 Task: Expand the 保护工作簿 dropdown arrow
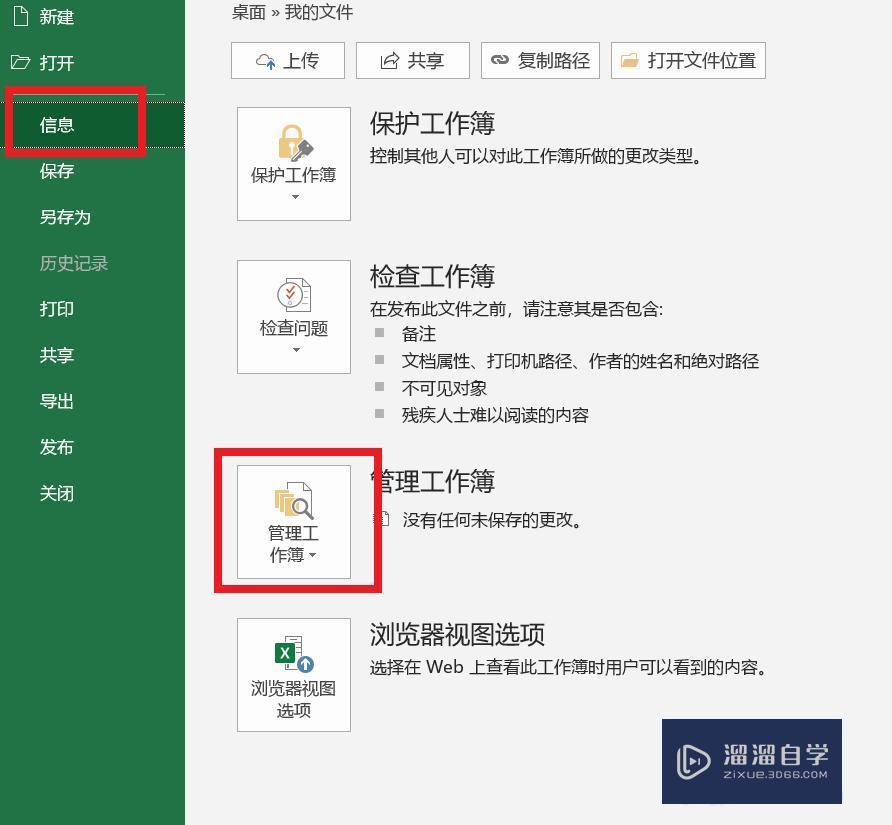tap(295, 197)
